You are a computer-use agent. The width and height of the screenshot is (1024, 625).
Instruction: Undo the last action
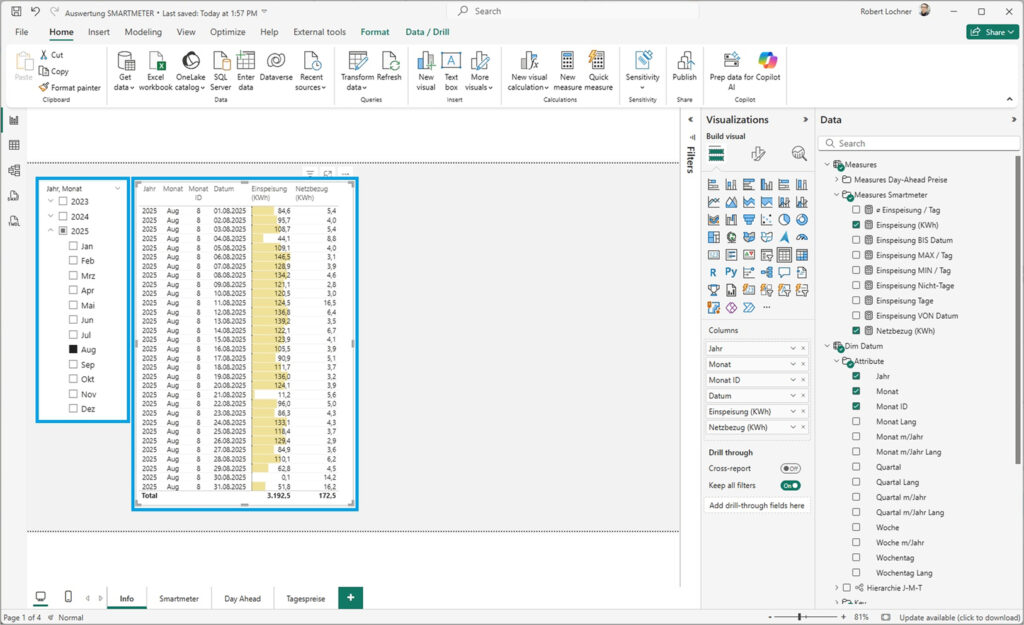35,12
